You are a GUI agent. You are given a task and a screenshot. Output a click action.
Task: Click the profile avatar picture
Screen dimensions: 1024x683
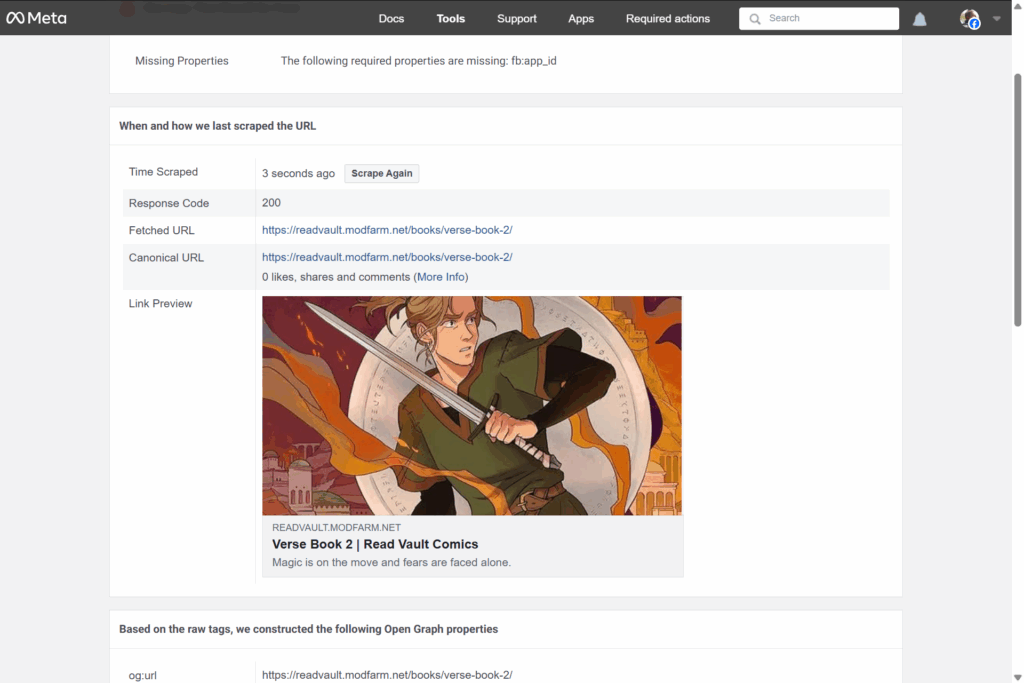tap(969, 19)
